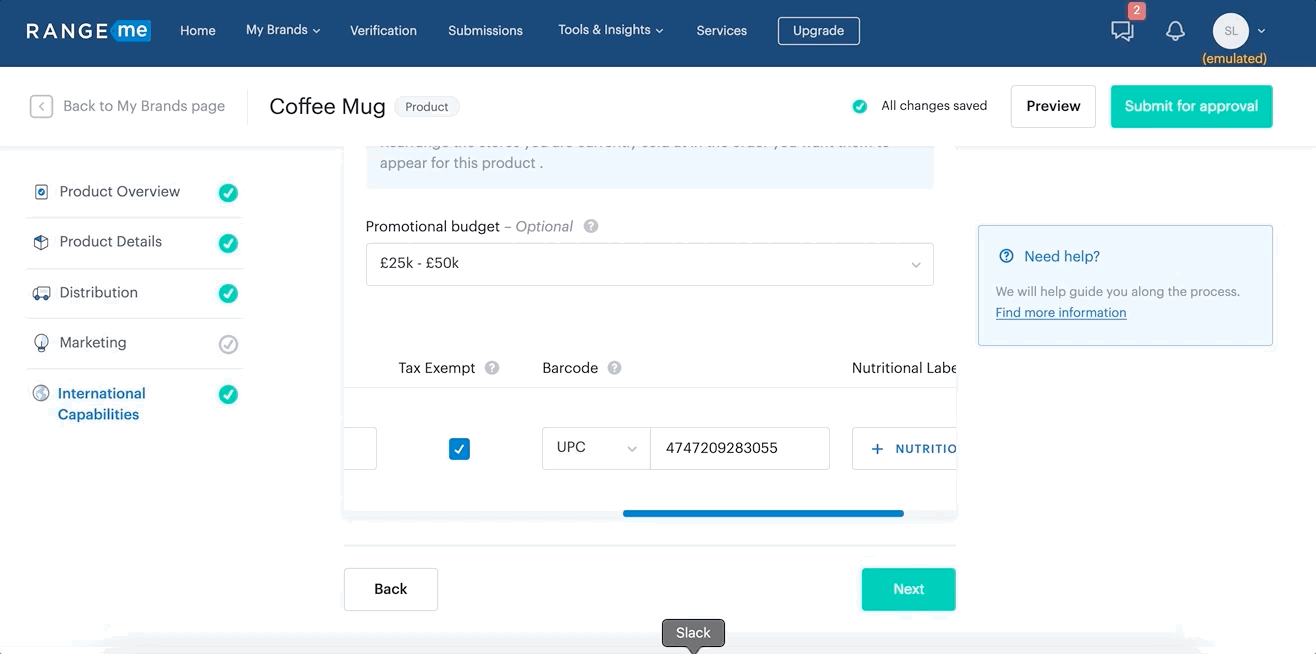The height and width of the screenshot is (654, 1316).
Task: Open the notifications bell
Action: click(x=1175, y=31)
